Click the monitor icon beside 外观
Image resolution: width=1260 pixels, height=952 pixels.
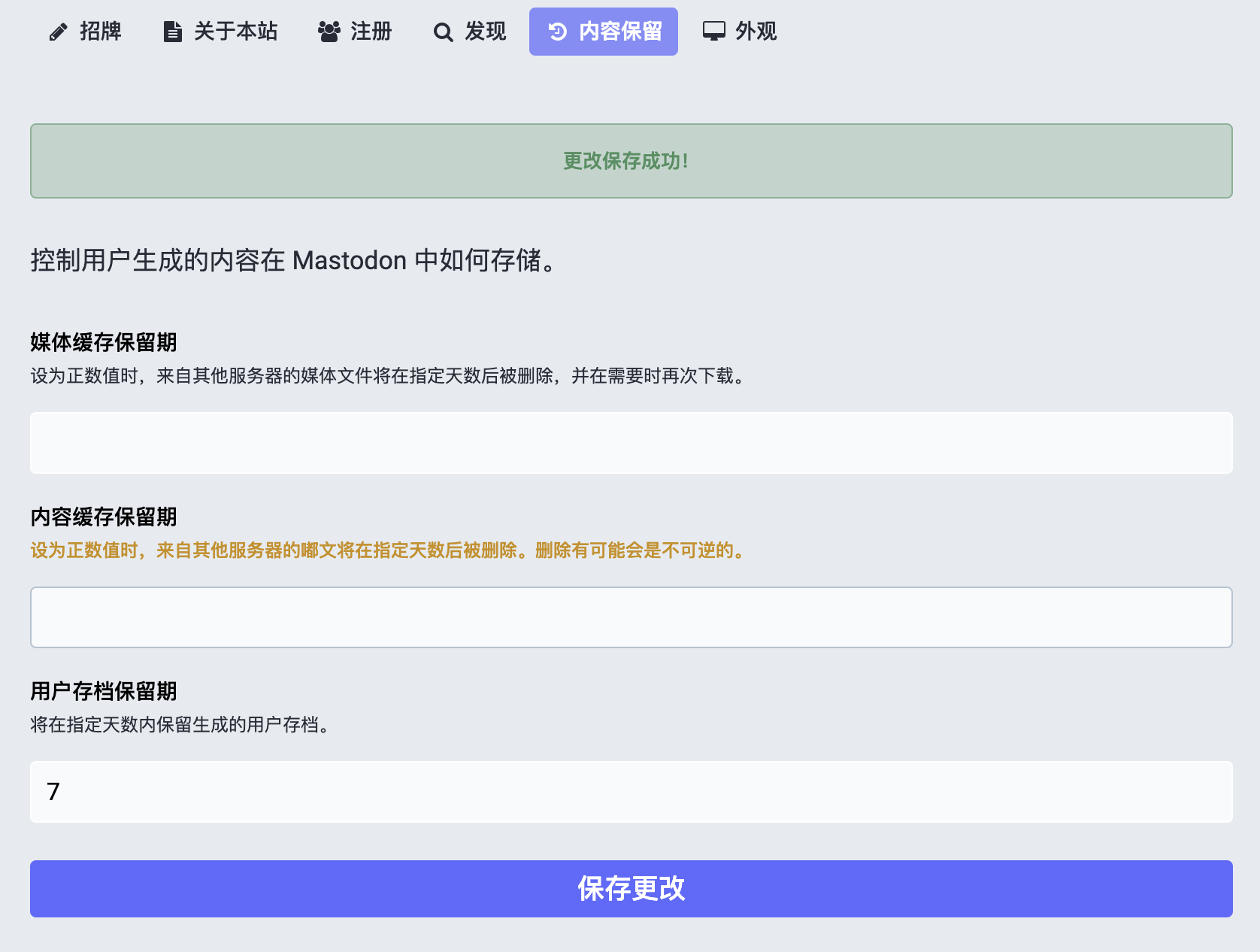click(x=714, y=32)
